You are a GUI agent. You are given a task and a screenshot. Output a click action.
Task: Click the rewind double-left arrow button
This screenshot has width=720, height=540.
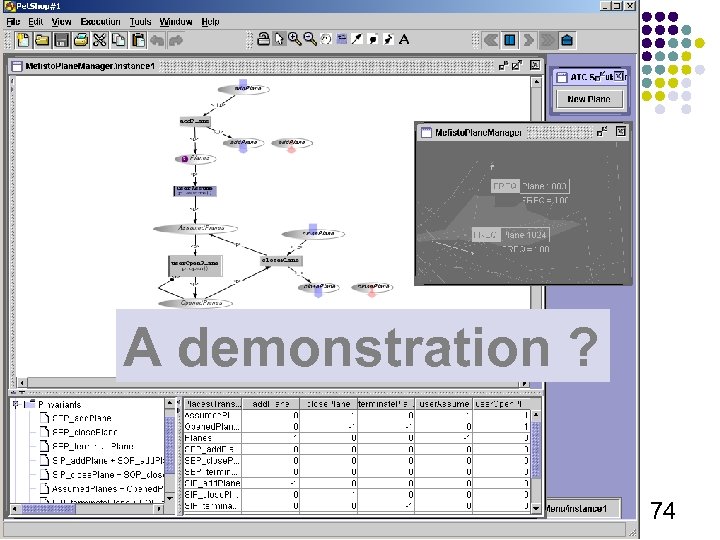[x=491, y=40]
